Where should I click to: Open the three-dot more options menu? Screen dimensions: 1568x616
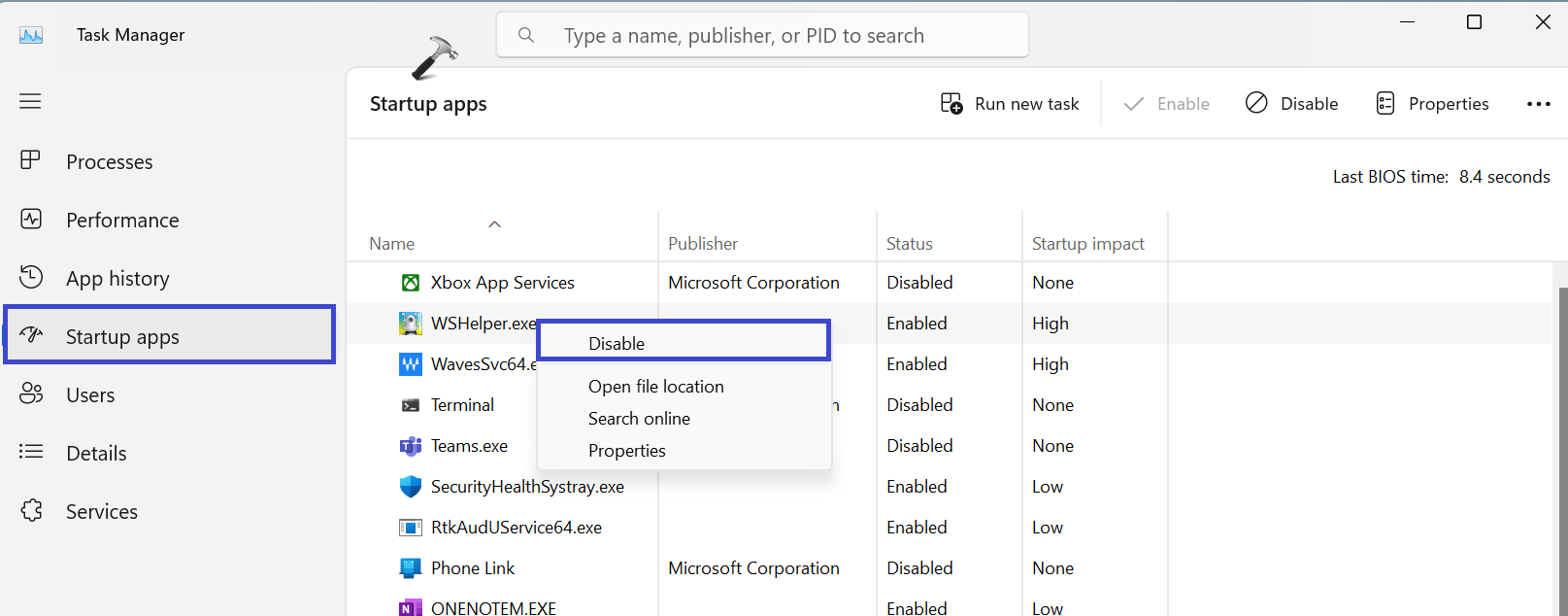pos(1538,104)
